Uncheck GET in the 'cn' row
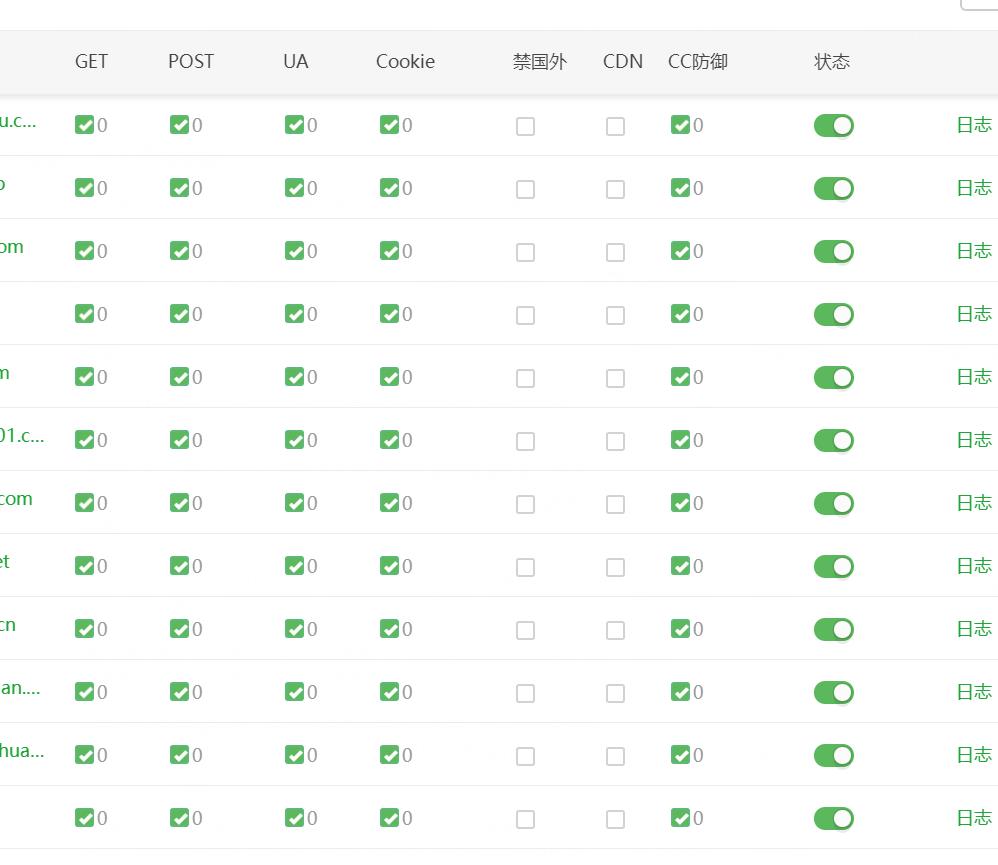This screenshot has width=998, height=865. (84, 629)
